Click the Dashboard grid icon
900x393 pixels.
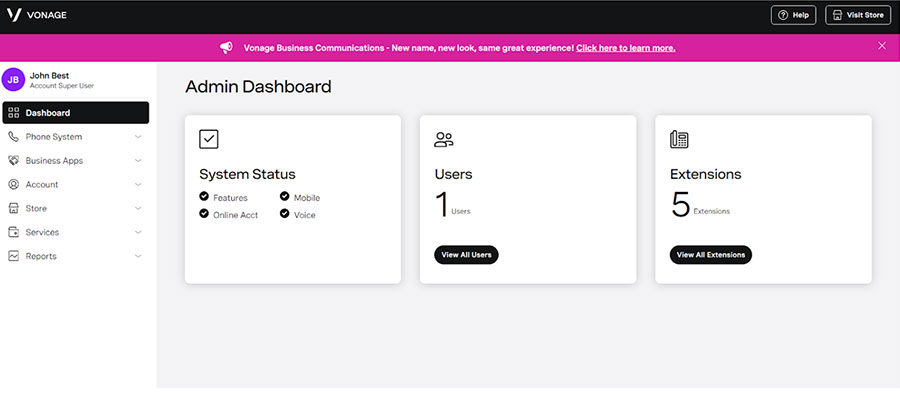coord(14,112)
